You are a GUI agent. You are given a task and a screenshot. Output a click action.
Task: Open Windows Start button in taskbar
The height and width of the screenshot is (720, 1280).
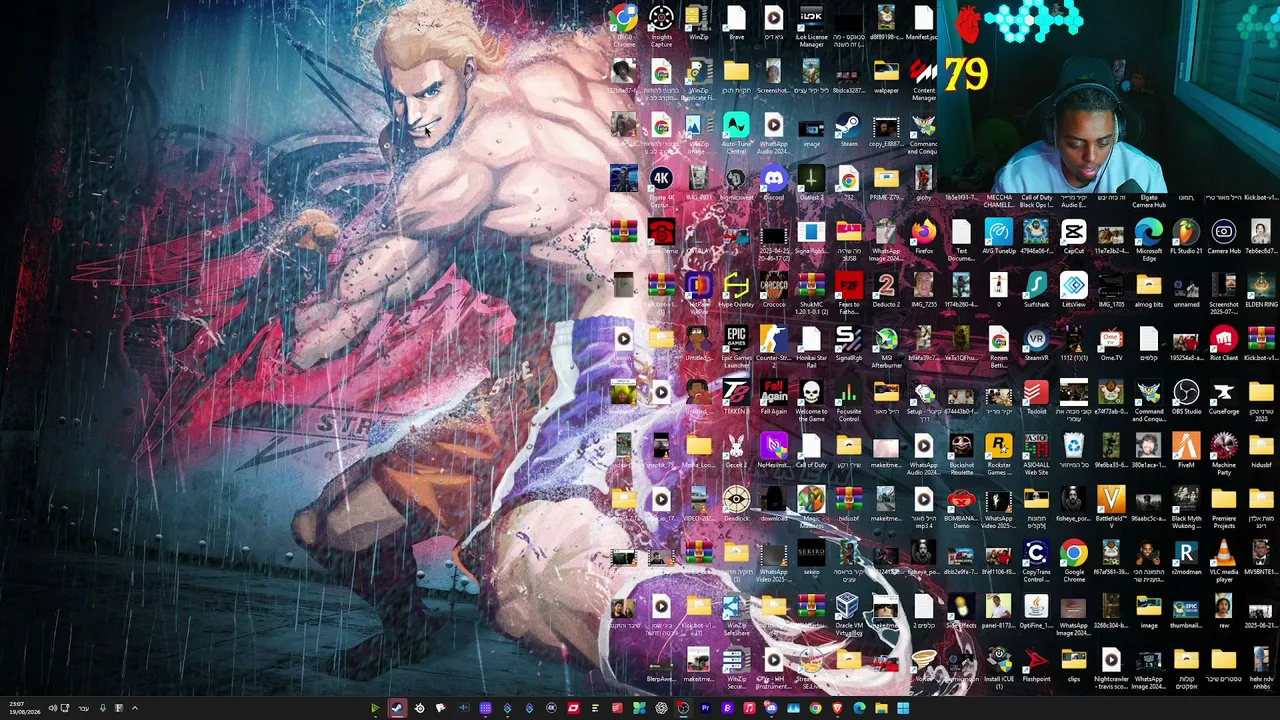pos(903,709)
